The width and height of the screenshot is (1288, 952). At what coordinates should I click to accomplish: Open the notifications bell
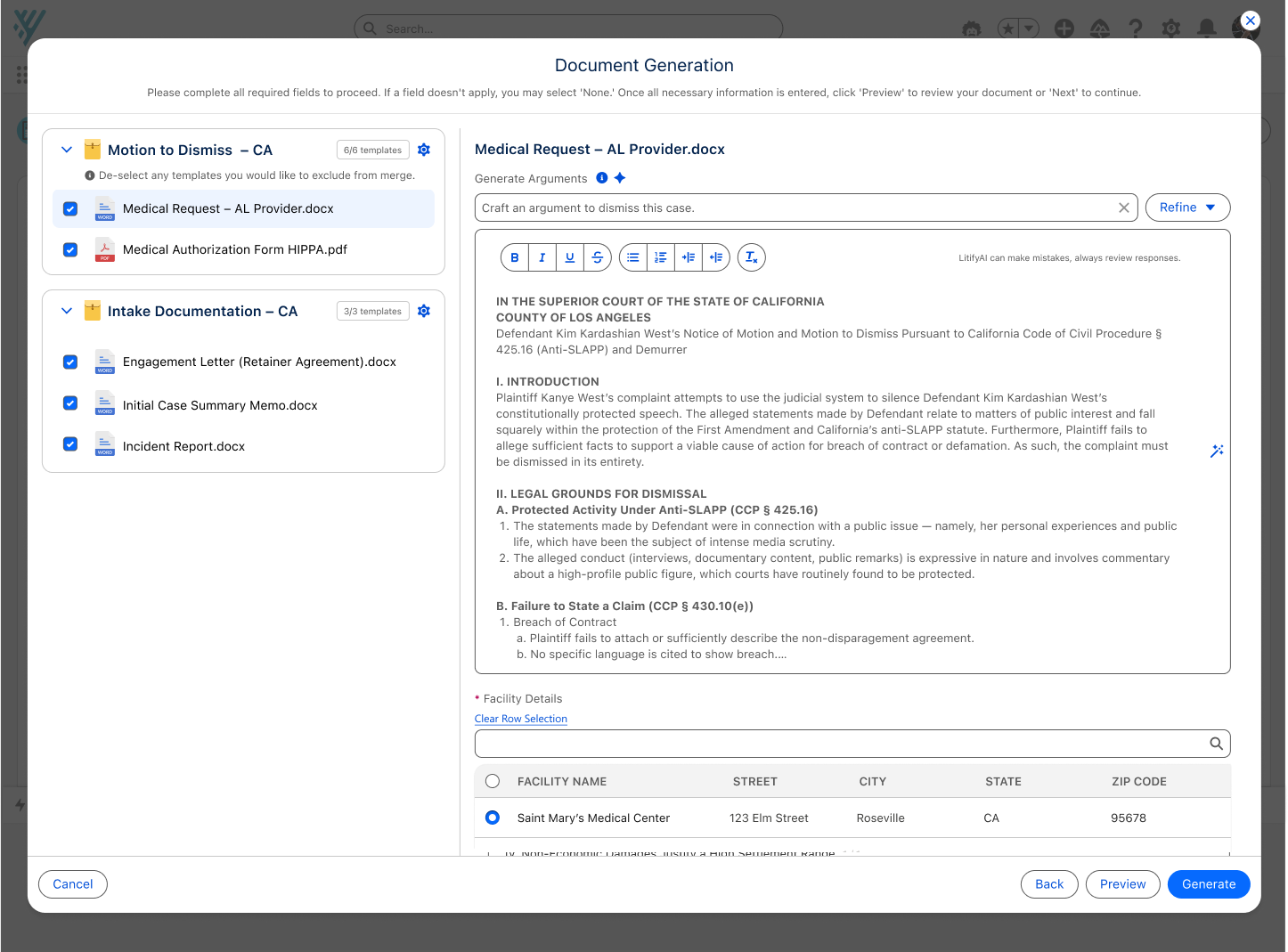point(1207,28)
